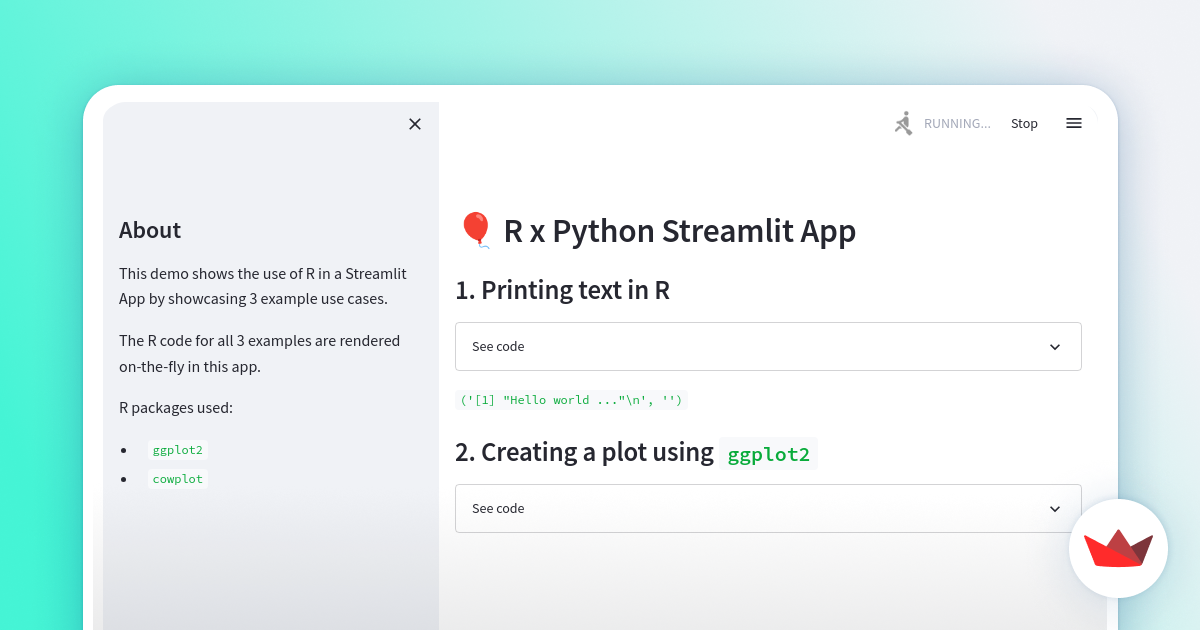1200x630 pixels.
Task: Click the Stop button to halt the script
Action: pos(1024,123)
